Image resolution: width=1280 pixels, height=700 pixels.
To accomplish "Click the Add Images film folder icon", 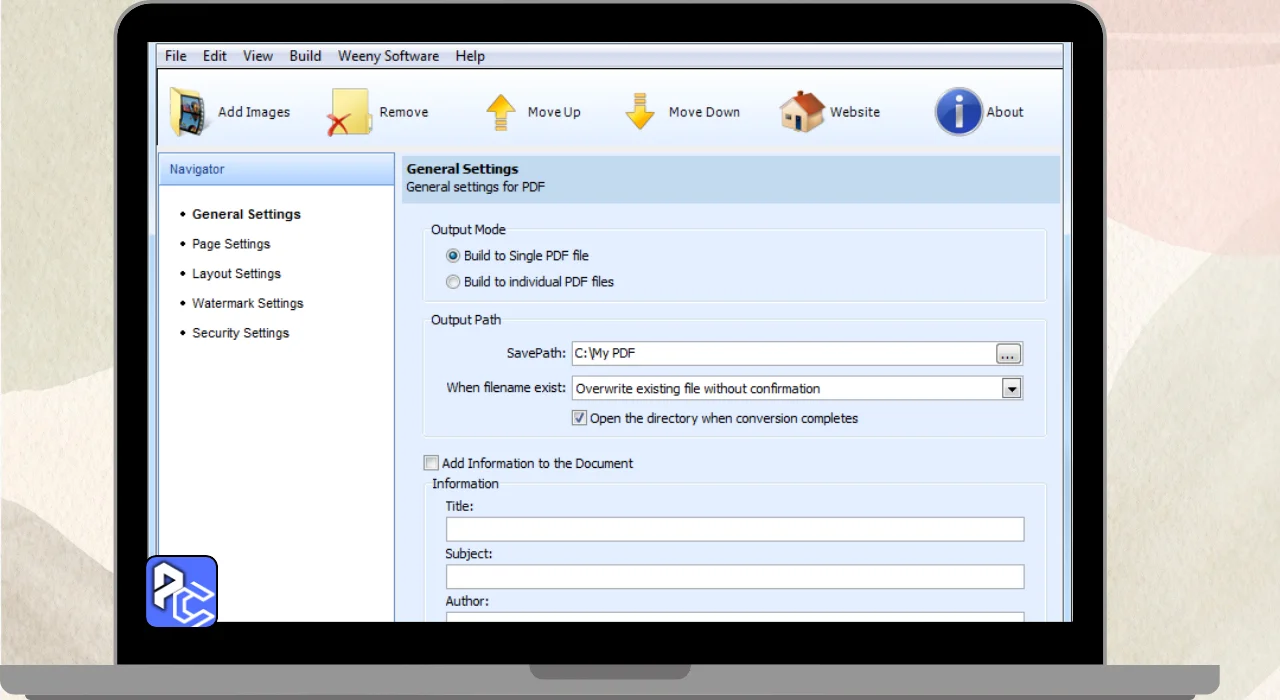I will (189, 112).
